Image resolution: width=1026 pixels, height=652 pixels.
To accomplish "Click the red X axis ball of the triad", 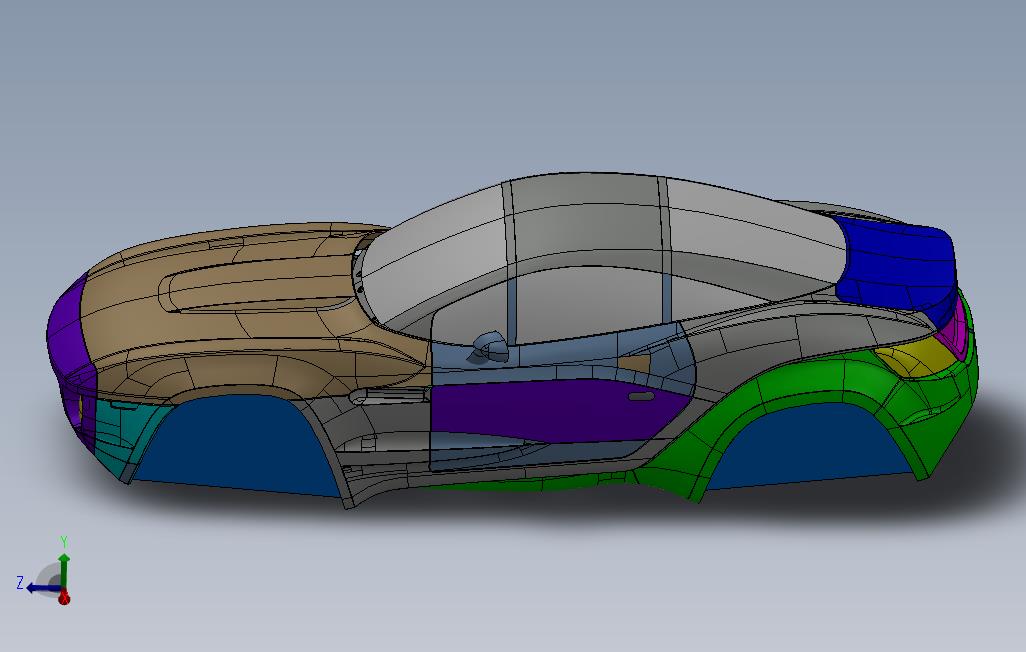I will point(63,598).
